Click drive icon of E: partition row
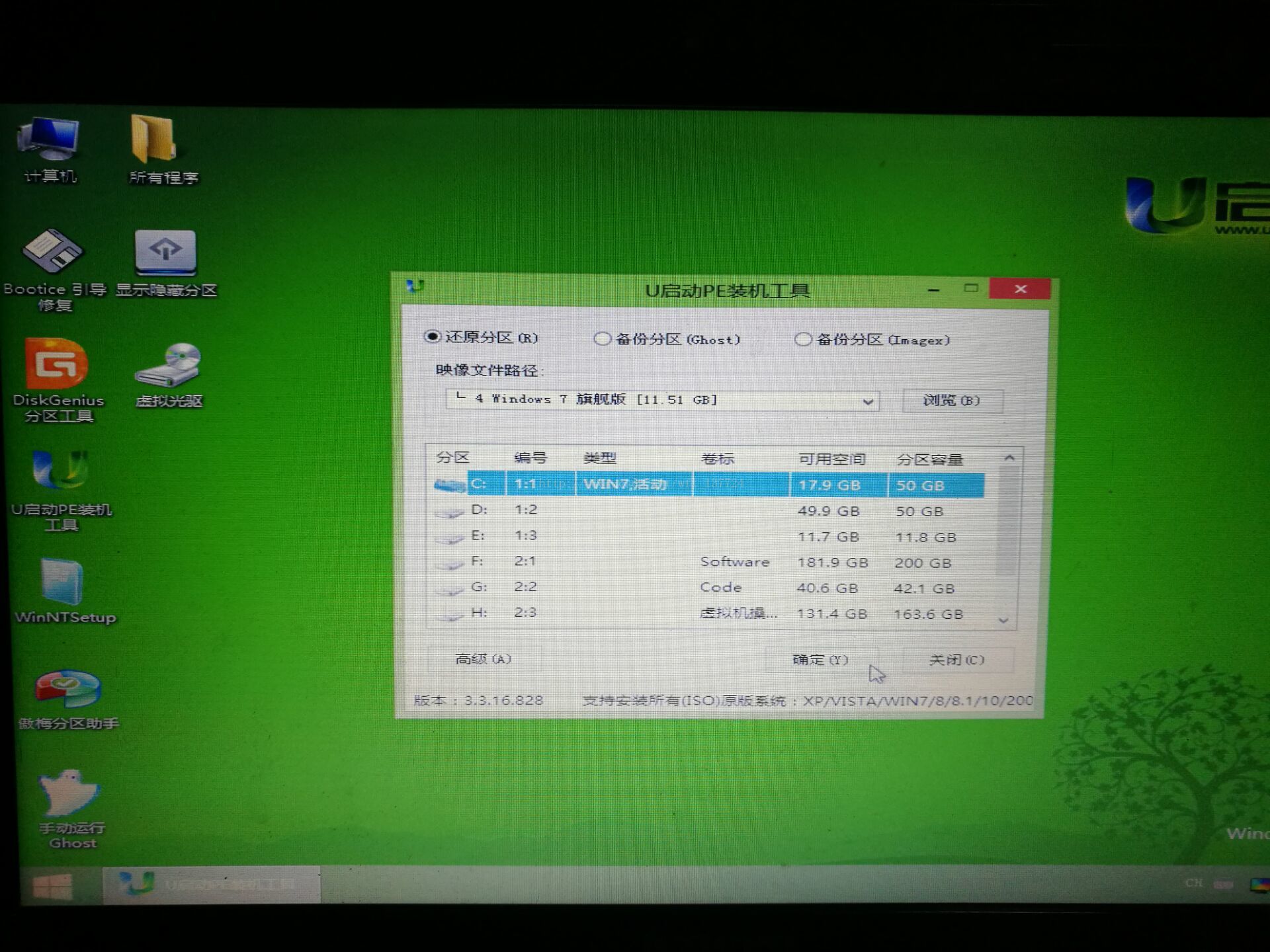This screenshot has width=1270, height=952. point(450,537)
